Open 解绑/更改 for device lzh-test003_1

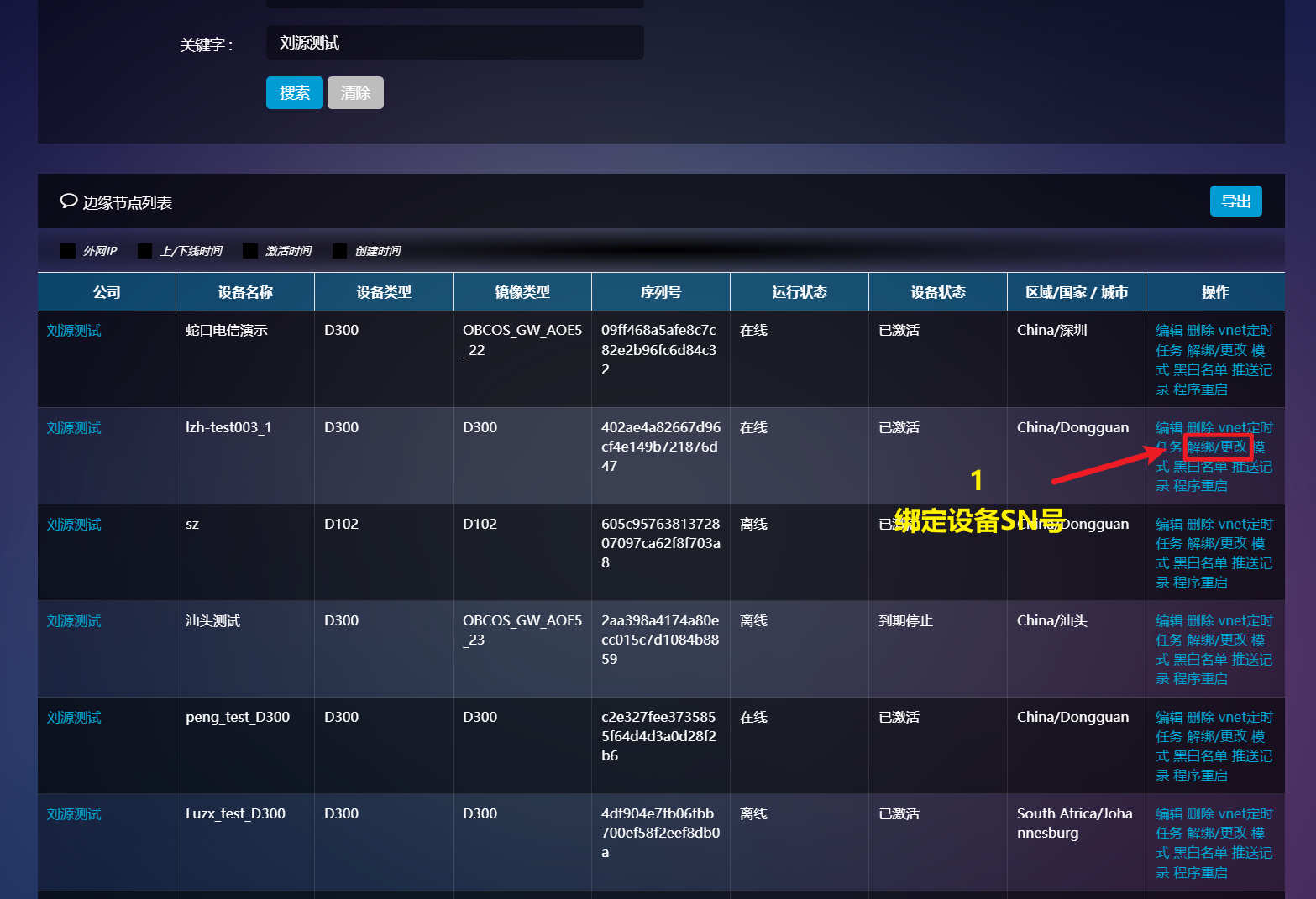point(1217,447)
